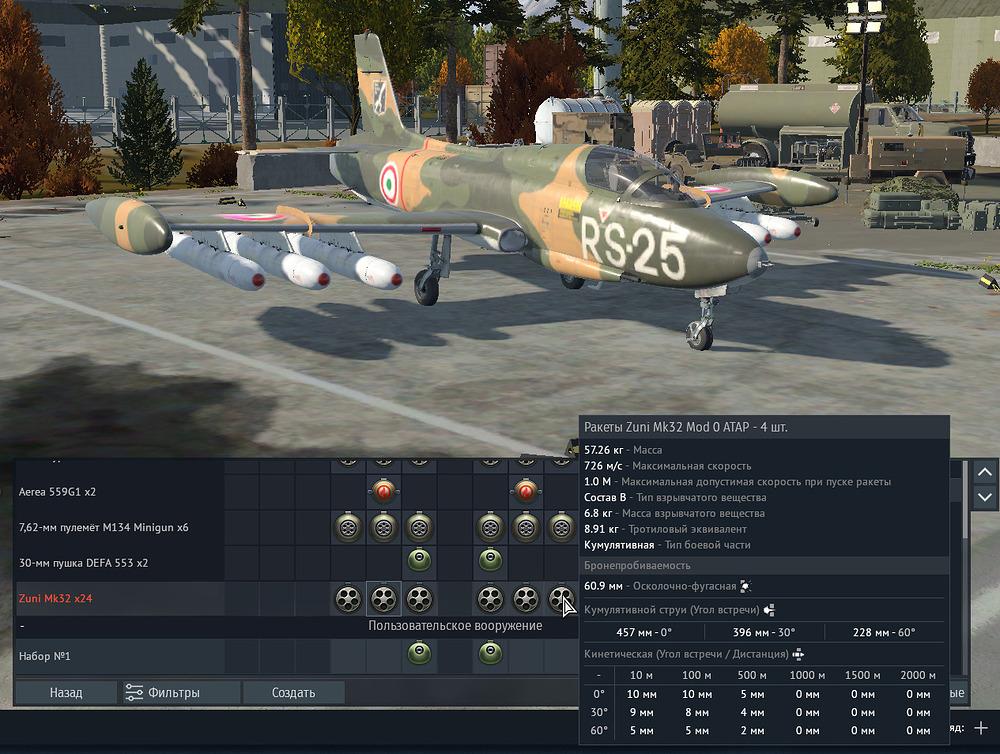Select the right Aerea 559G1 red pylon icon

pos(526,492)
